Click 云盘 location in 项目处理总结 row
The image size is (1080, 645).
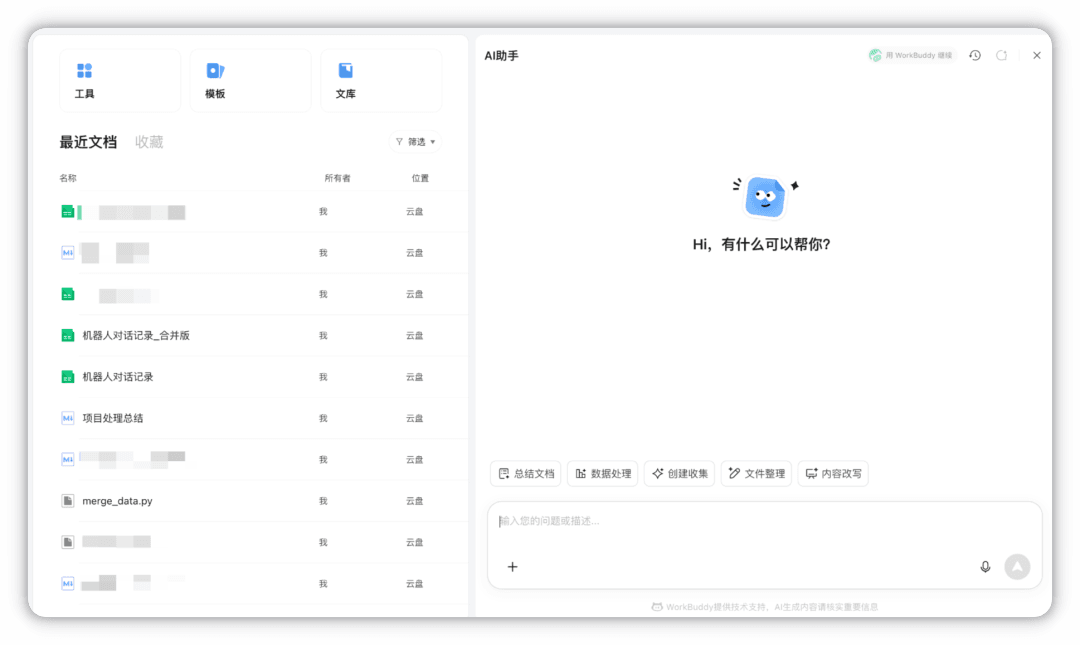(x=415, y=418)
